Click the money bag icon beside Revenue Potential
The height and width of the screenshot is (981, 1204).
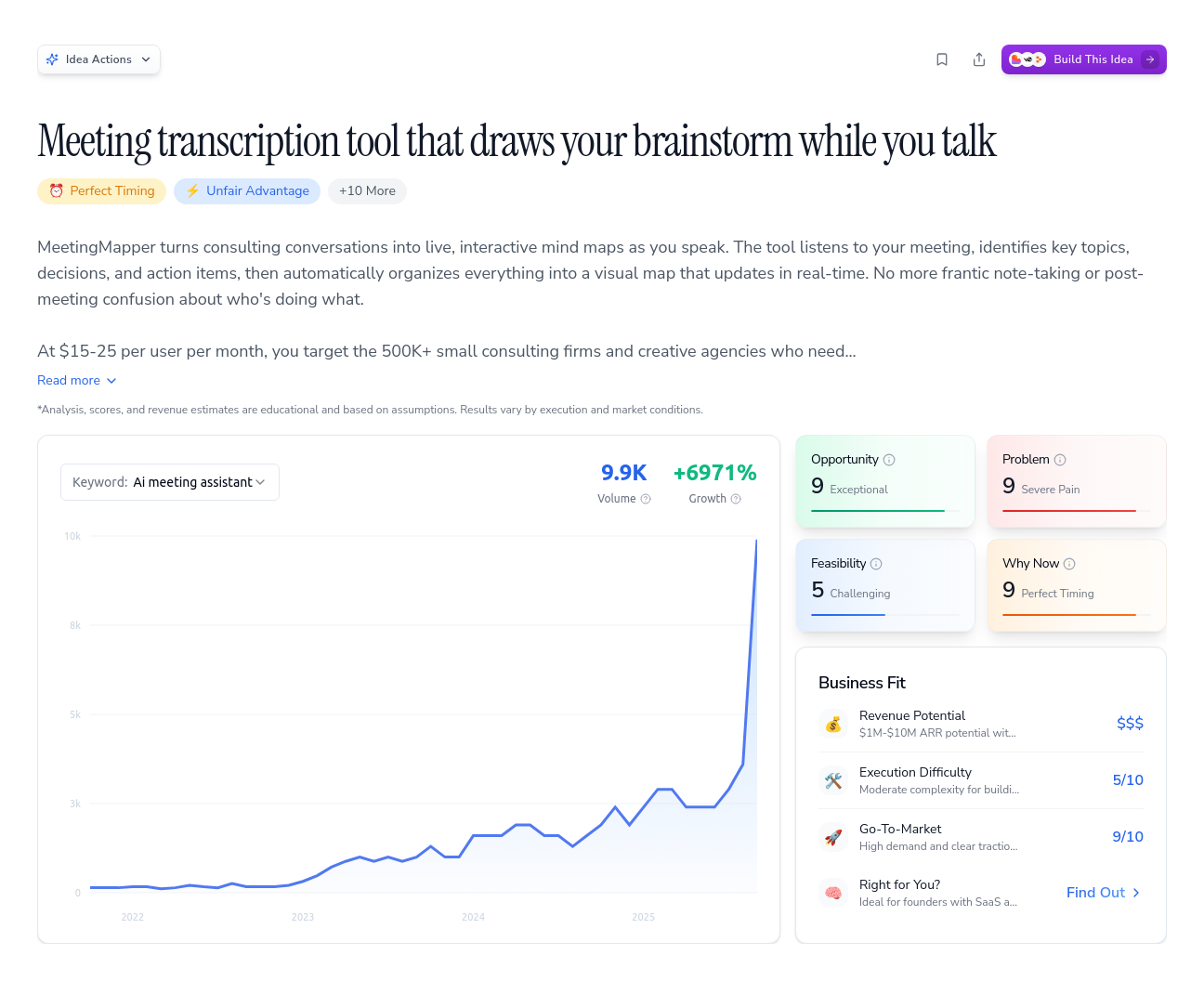click(833, 724)
